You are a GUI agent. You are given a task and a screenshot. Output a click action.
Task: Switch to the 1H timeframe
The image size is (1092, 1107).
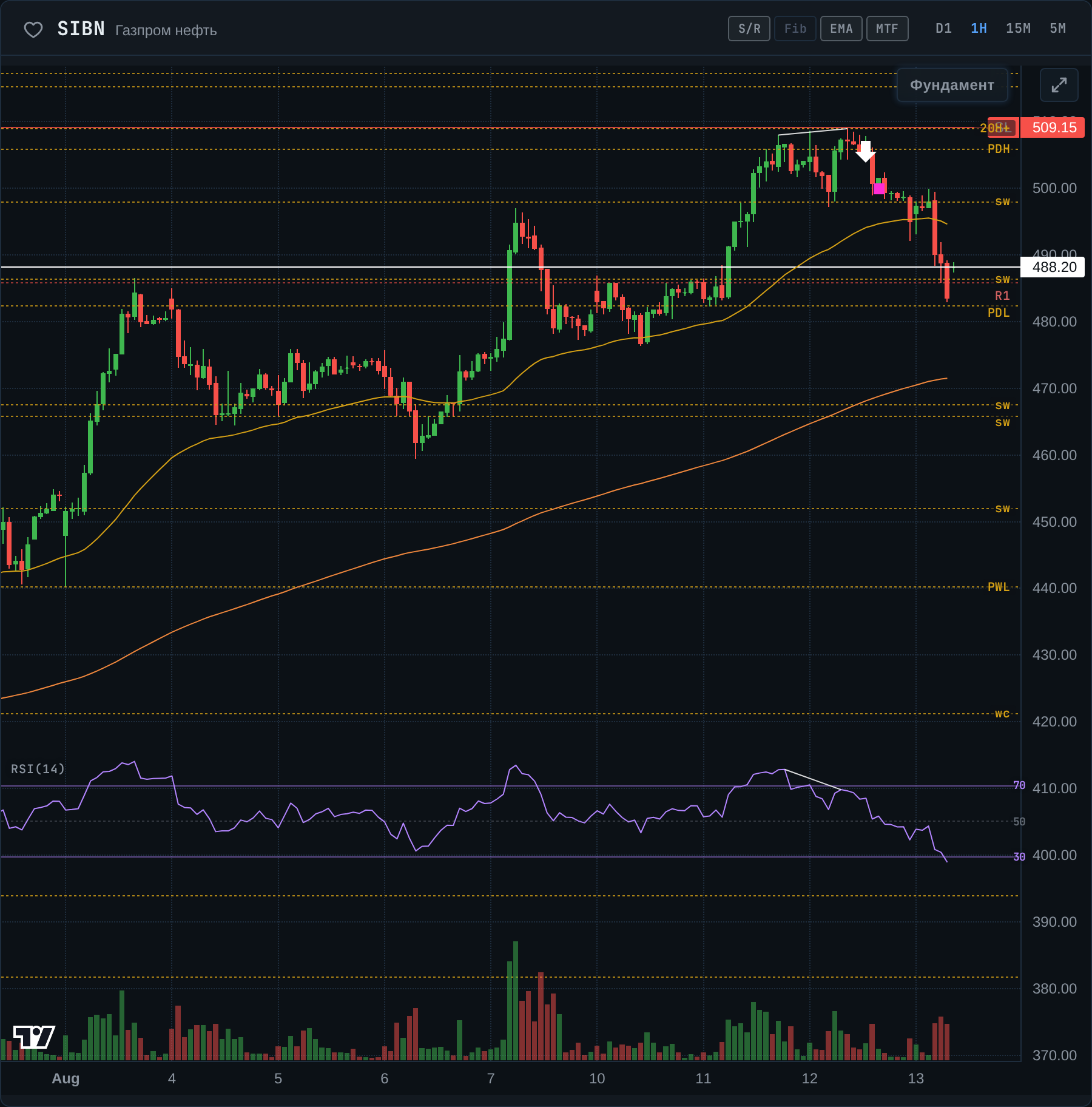point(979,29)
